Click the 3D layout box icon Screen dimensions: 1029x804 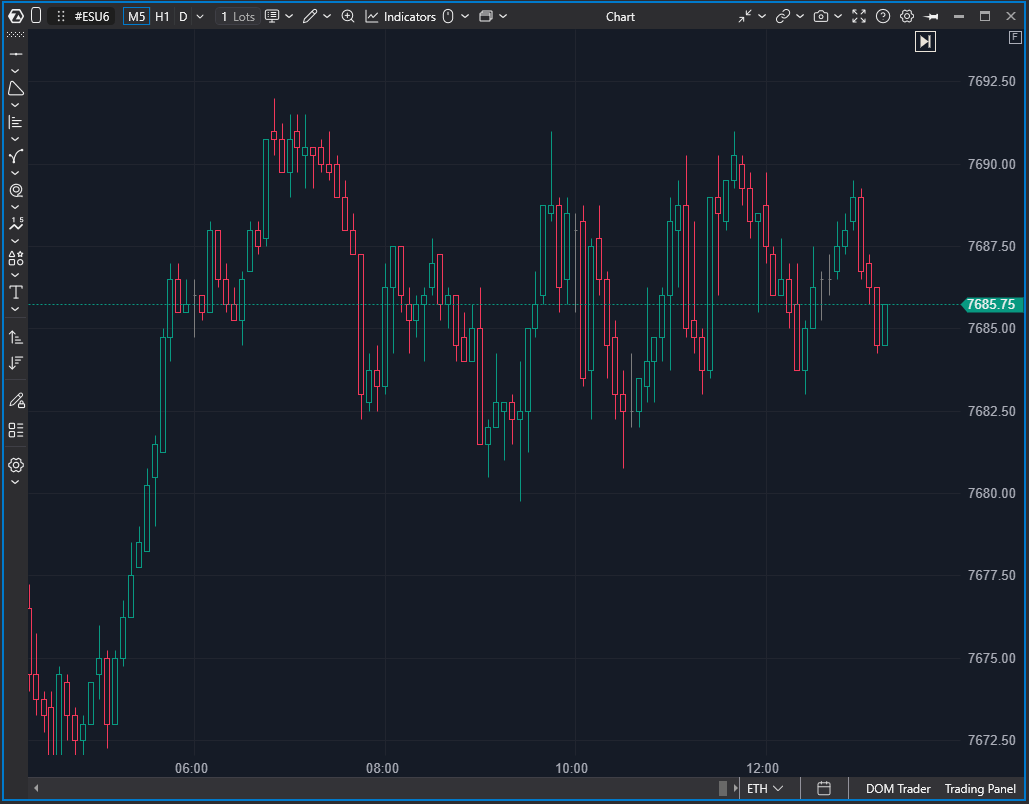486,16
